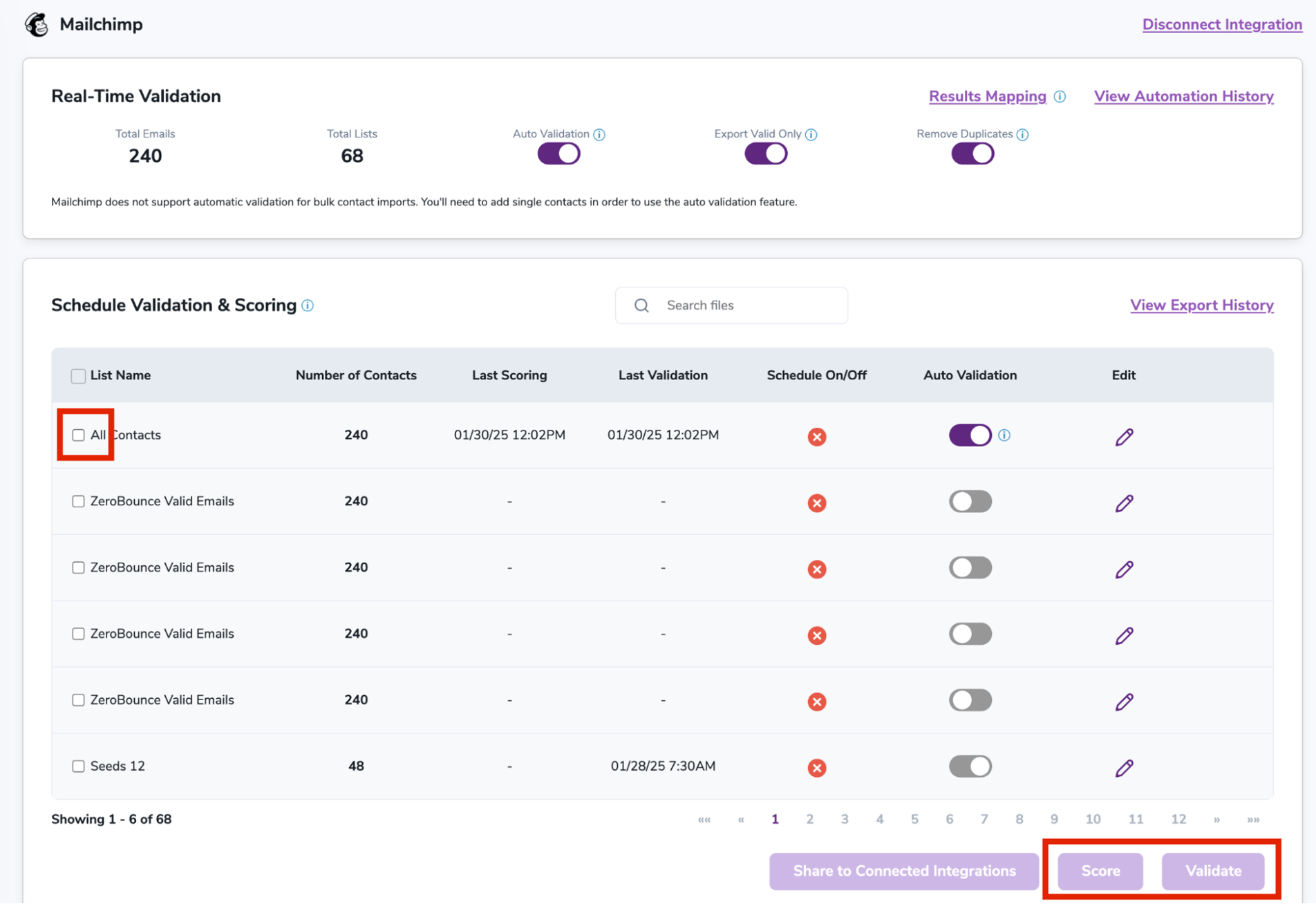Click the List Name column header
Image resolution: width=1316 pixels, height=904 pixels.
pyautogui.click(x=120, y=376)
